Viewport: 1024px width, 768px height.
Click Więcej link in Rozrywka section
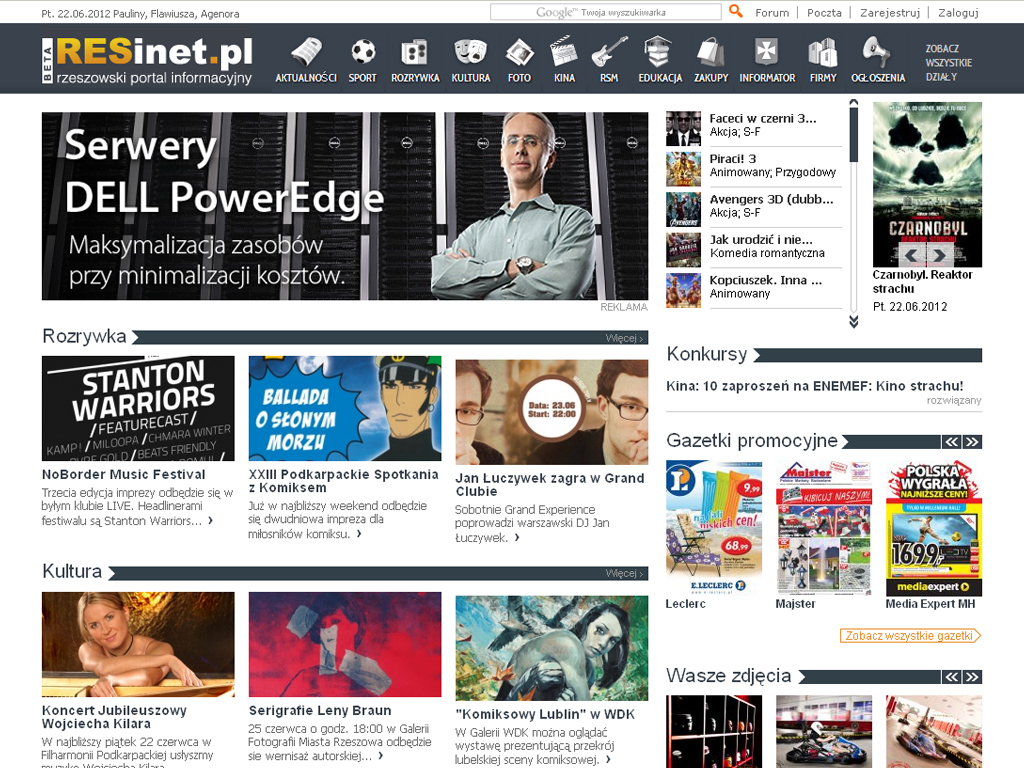click(626, 338)
